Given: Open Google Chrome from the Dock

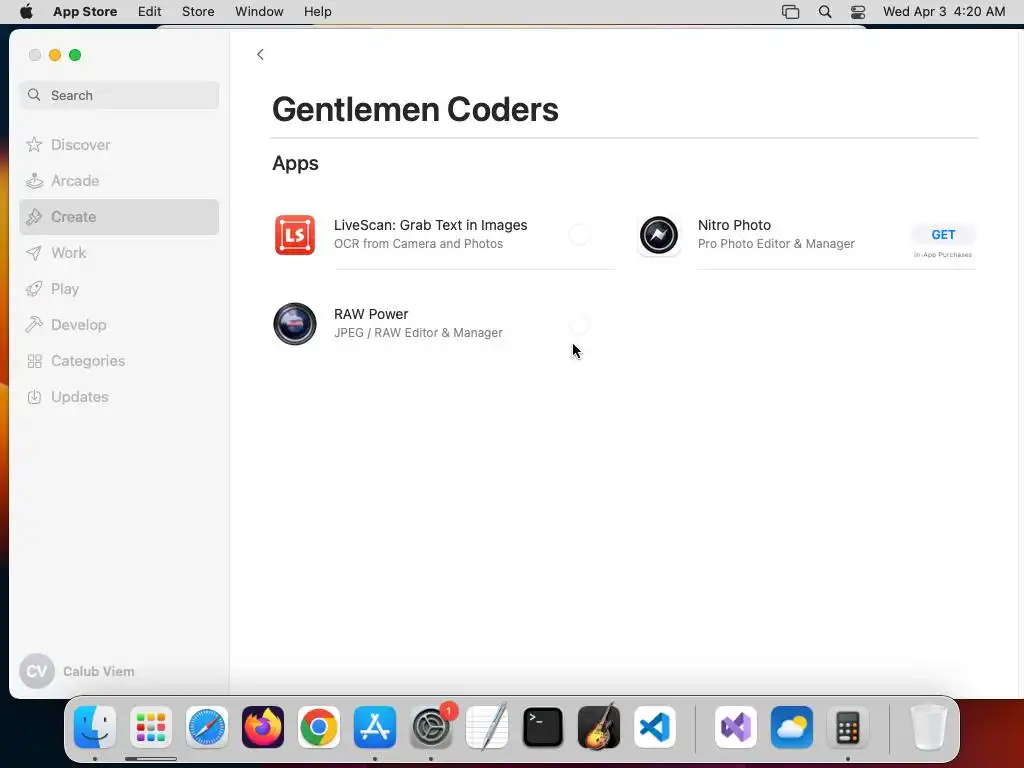Looking at the screenshot, I should (319, 727).
